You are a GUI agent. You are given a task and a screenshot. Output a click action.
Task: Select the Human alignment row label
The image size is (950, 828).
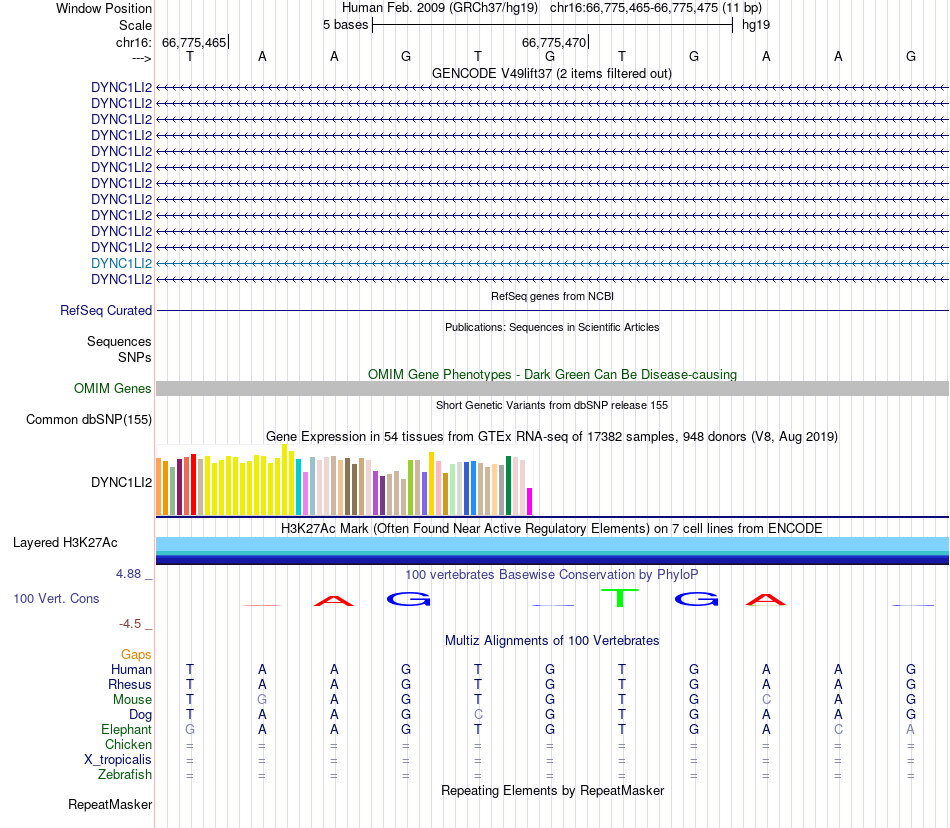pos(131,669)
